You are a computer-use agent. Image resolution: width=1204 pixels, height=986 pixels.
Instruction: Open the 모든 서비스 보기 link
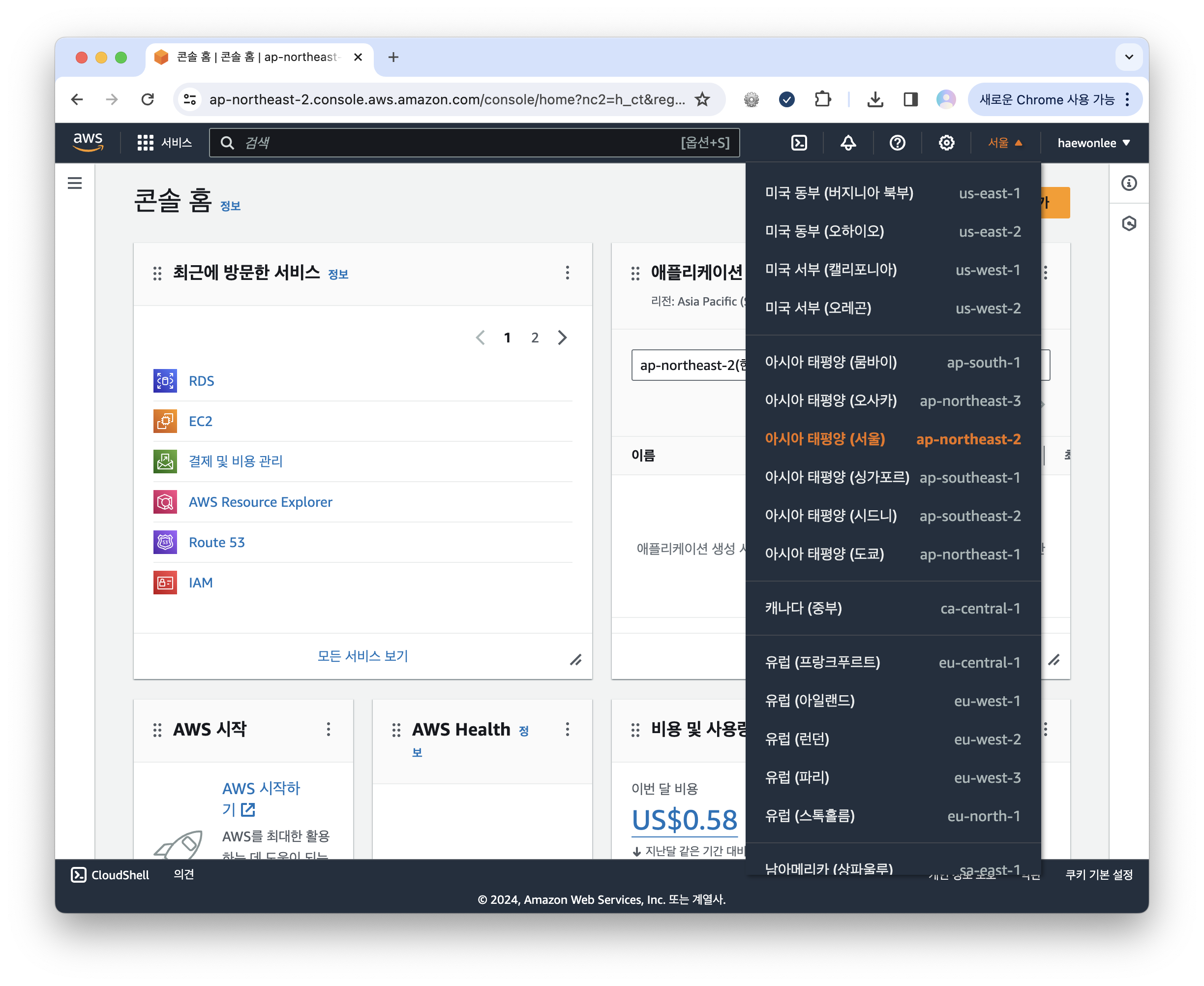(362, 656)
